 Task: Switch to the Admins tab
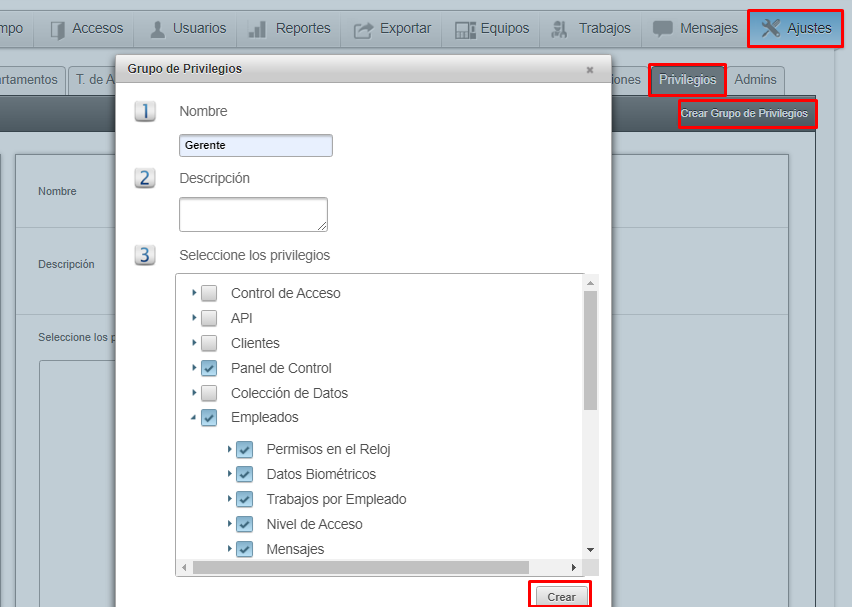(755, 80)
